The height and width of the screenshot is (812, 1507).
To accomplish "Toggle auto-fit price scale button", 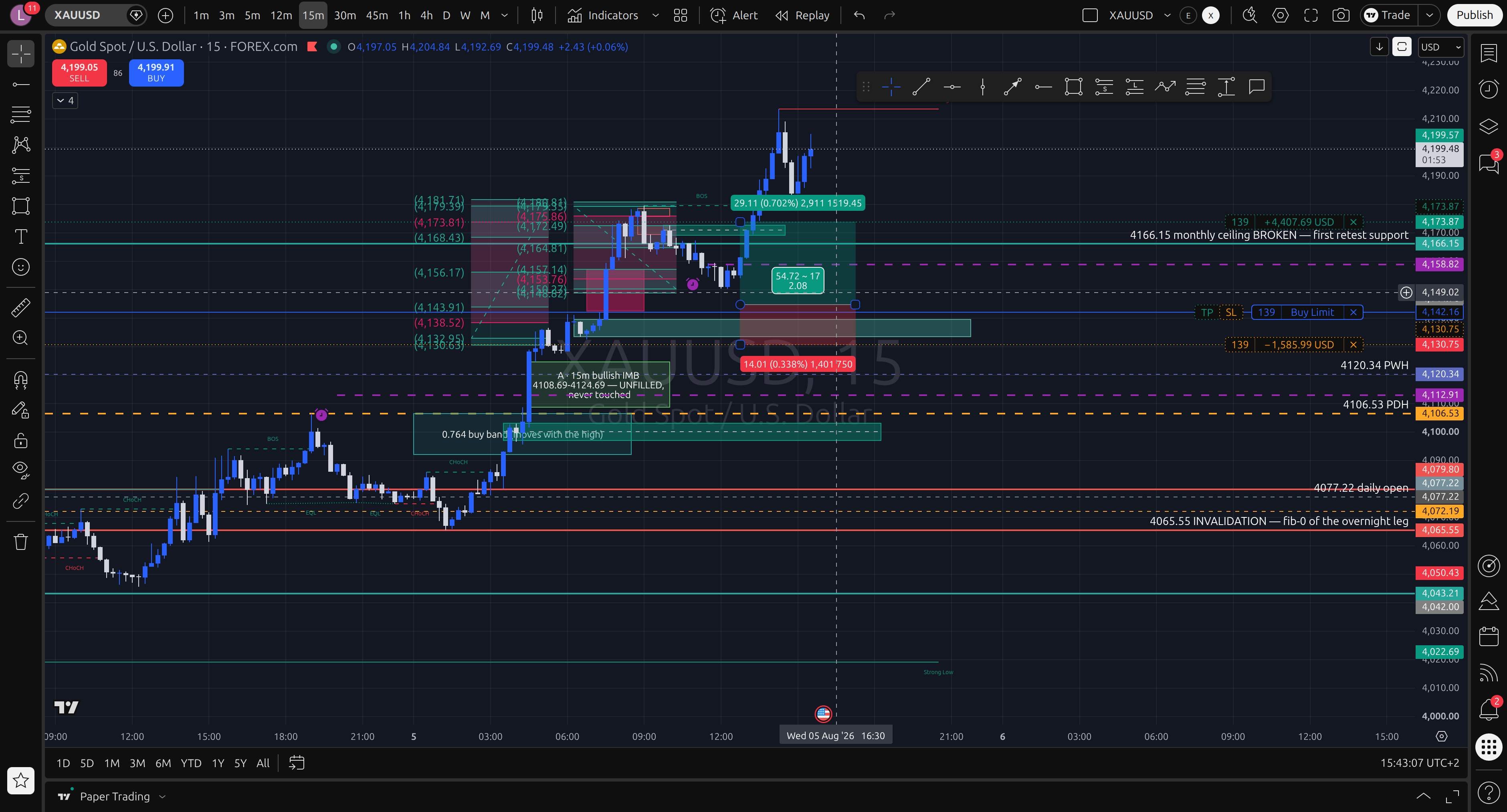I will (1402, 47).
